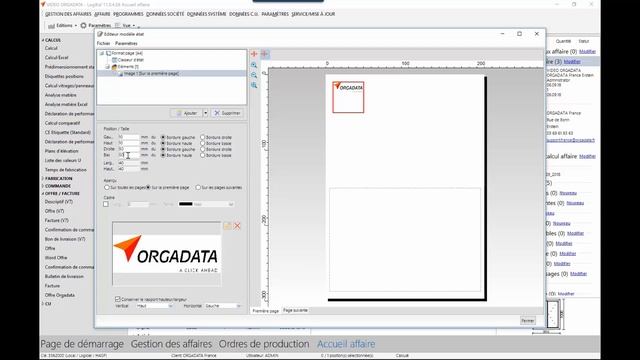Go to the Ordres de production tab
This screenshot has width=640, height=360.
coord(264,344)
